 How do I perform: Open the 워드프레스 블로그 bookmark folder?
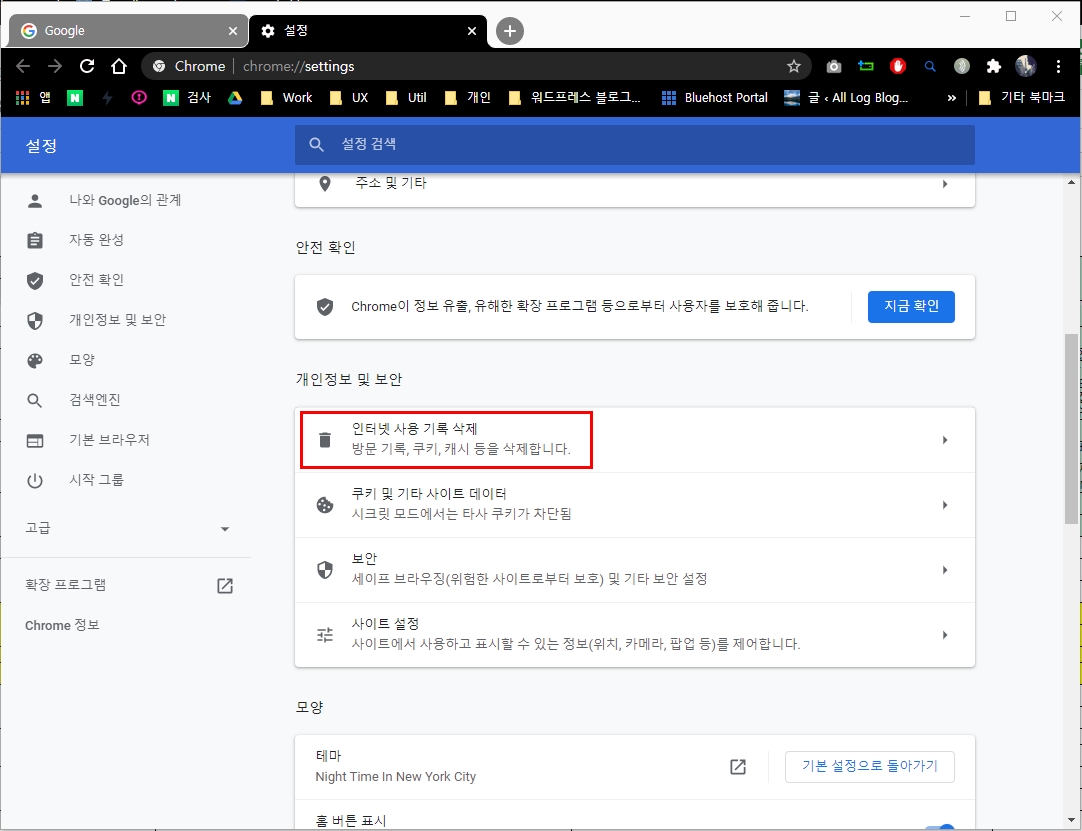[x=574, y=98]
